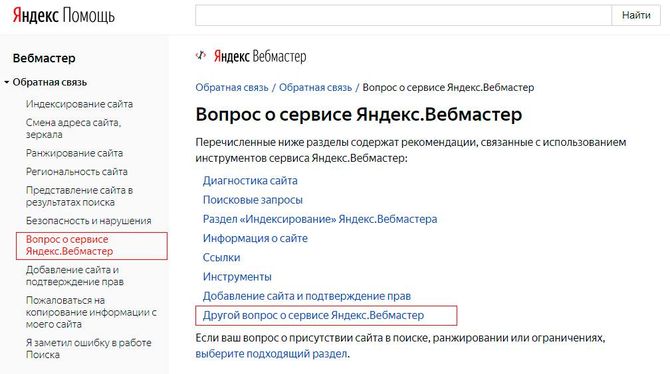
Task: Click first Обратная связь breadcrumb link
Action: point(232,87)
